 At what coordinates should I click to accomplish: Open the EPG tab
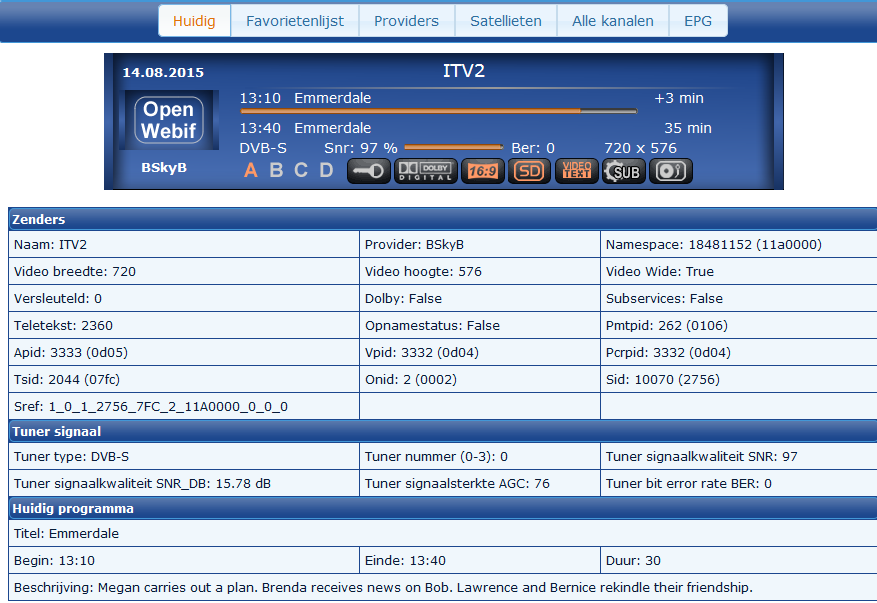698,21
